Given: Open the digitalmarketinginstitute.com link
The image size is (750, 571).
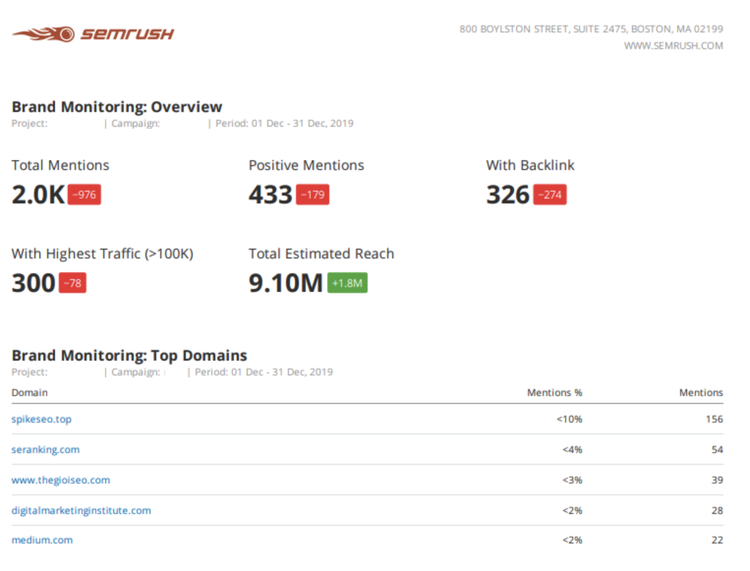Looking at the screenshot, I should [81, 511].
